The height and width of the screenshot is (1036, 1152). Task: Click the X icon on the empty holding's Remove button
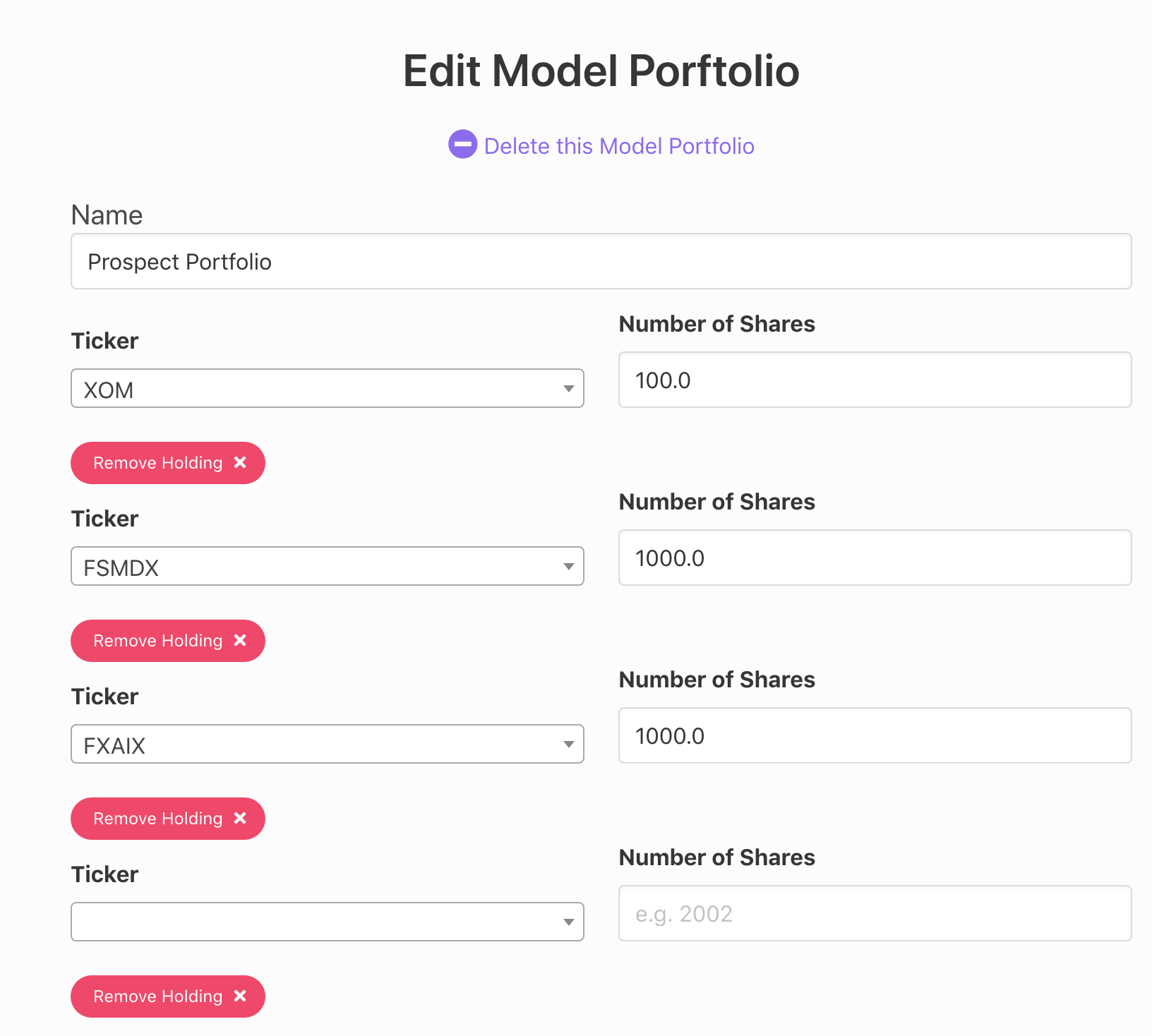240,996
